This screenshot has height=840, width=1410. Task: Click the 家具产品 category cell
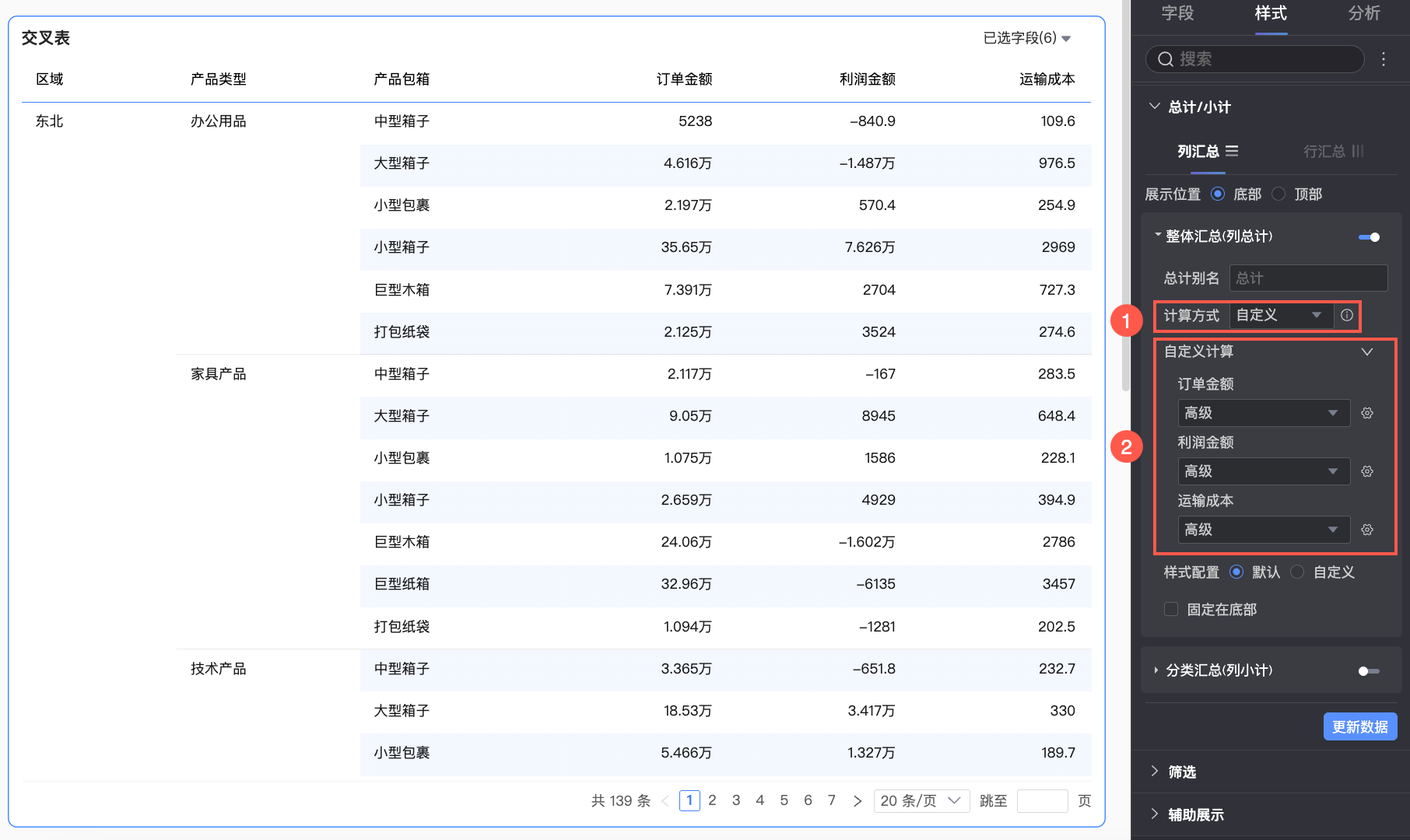click(x=219, y=373)
